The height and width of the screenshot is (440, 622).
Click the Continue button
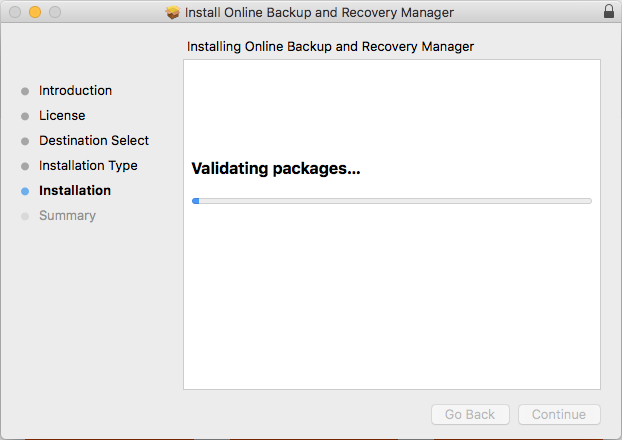point(559,414)
